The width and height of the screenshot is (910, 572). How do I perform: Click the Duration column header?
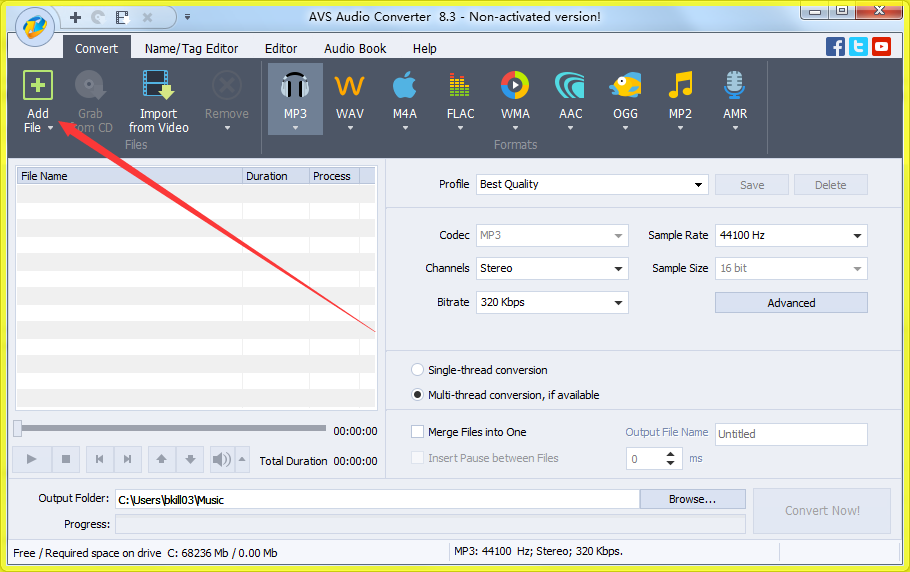point(276,176)
